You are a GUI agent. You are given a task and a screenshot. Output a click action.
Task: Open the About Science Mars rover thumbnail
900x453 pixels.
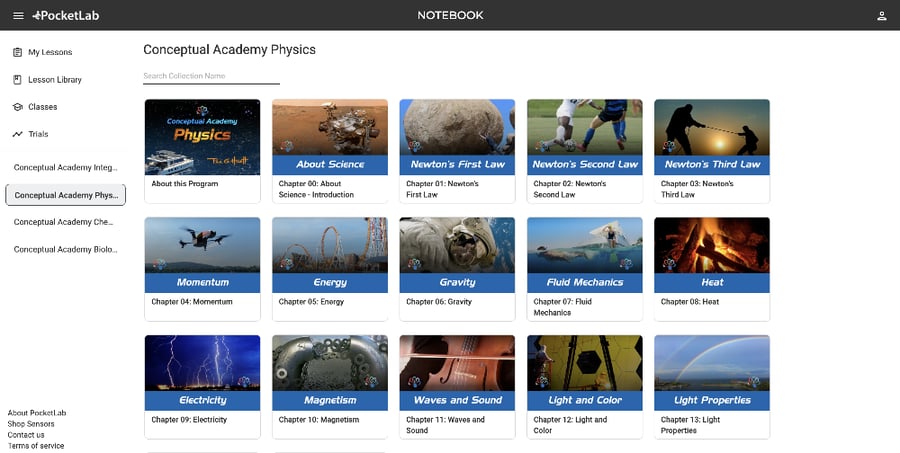tap(330, 137)
